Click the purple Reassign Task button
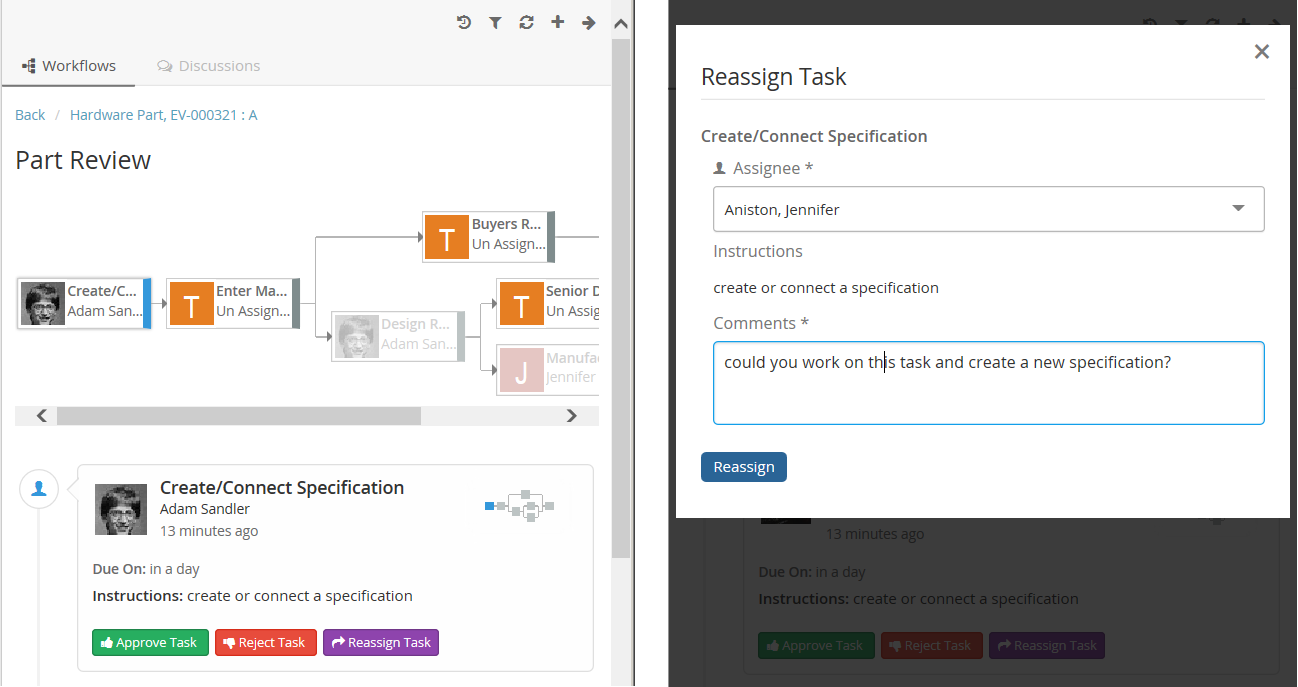1298x687 pixels. [380, 642]
